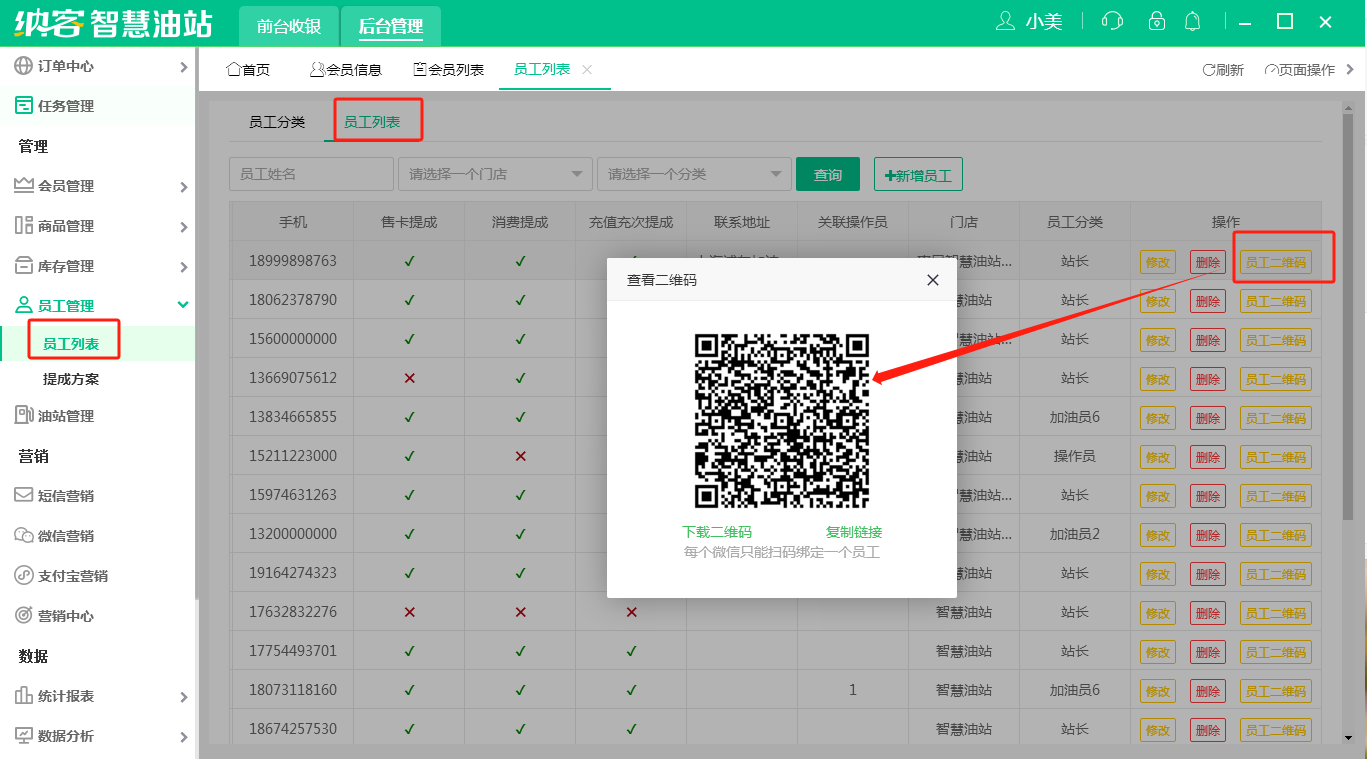Switch to the 前台收银 top tab
The image size is (1367, 759).
(x=288, y=27)
